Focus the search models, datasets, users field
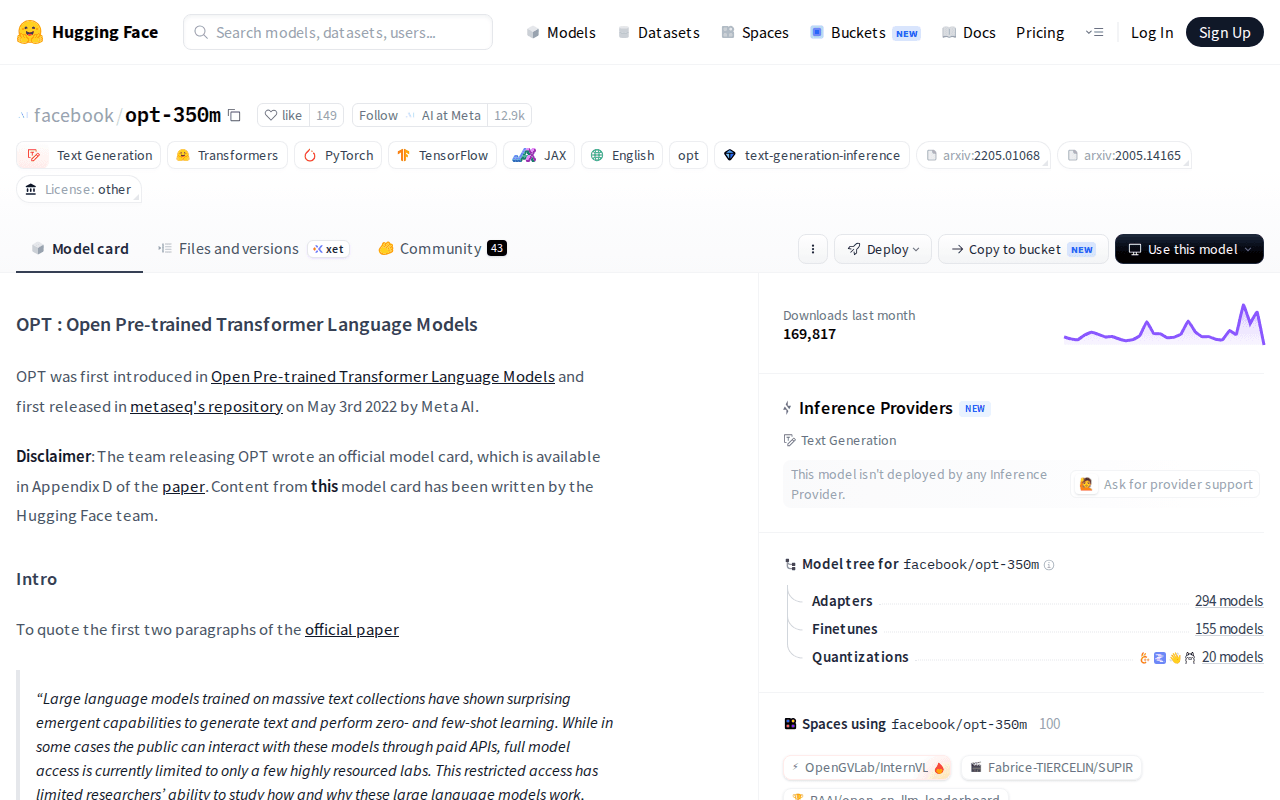The width and height of the screenshot is (1280, 800). tap(338, 32)
